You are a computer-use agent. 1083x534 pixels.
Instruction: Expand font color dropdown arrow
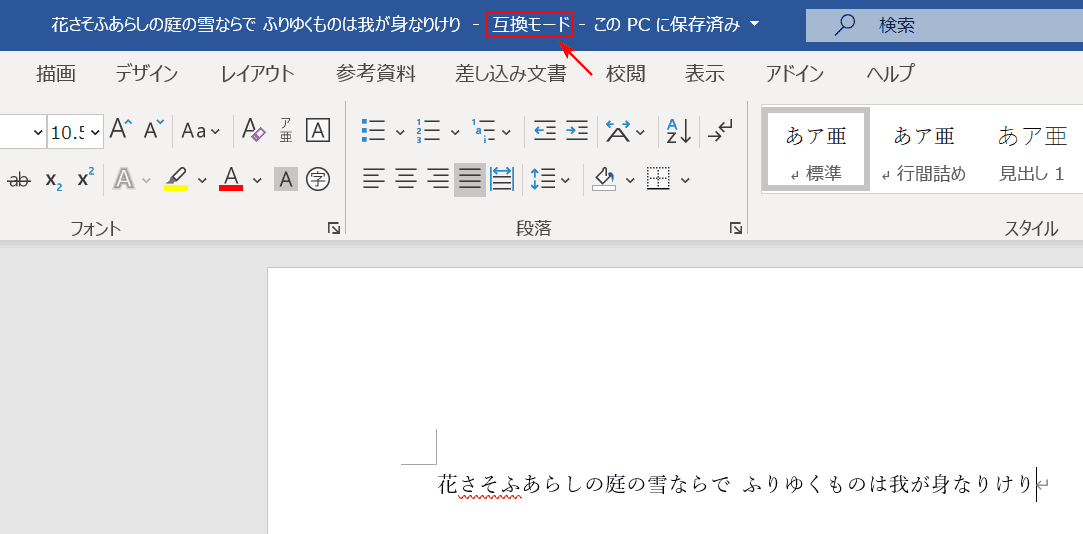click(x=257, y=180)
